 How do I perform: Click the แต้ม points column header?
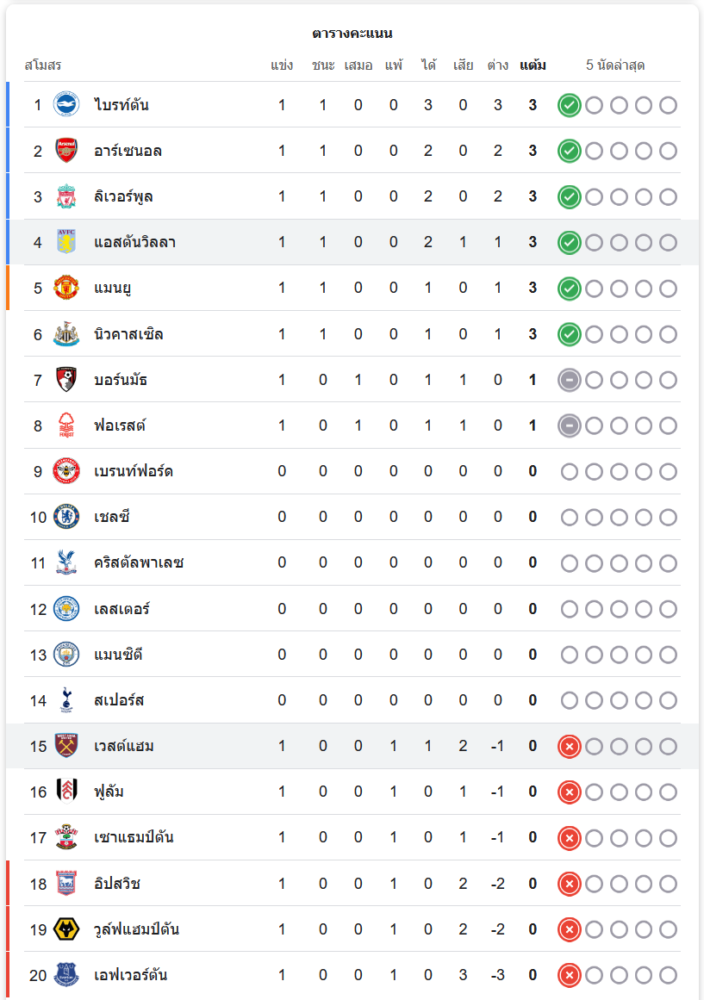pyautogui.click(x=533, y=66)
